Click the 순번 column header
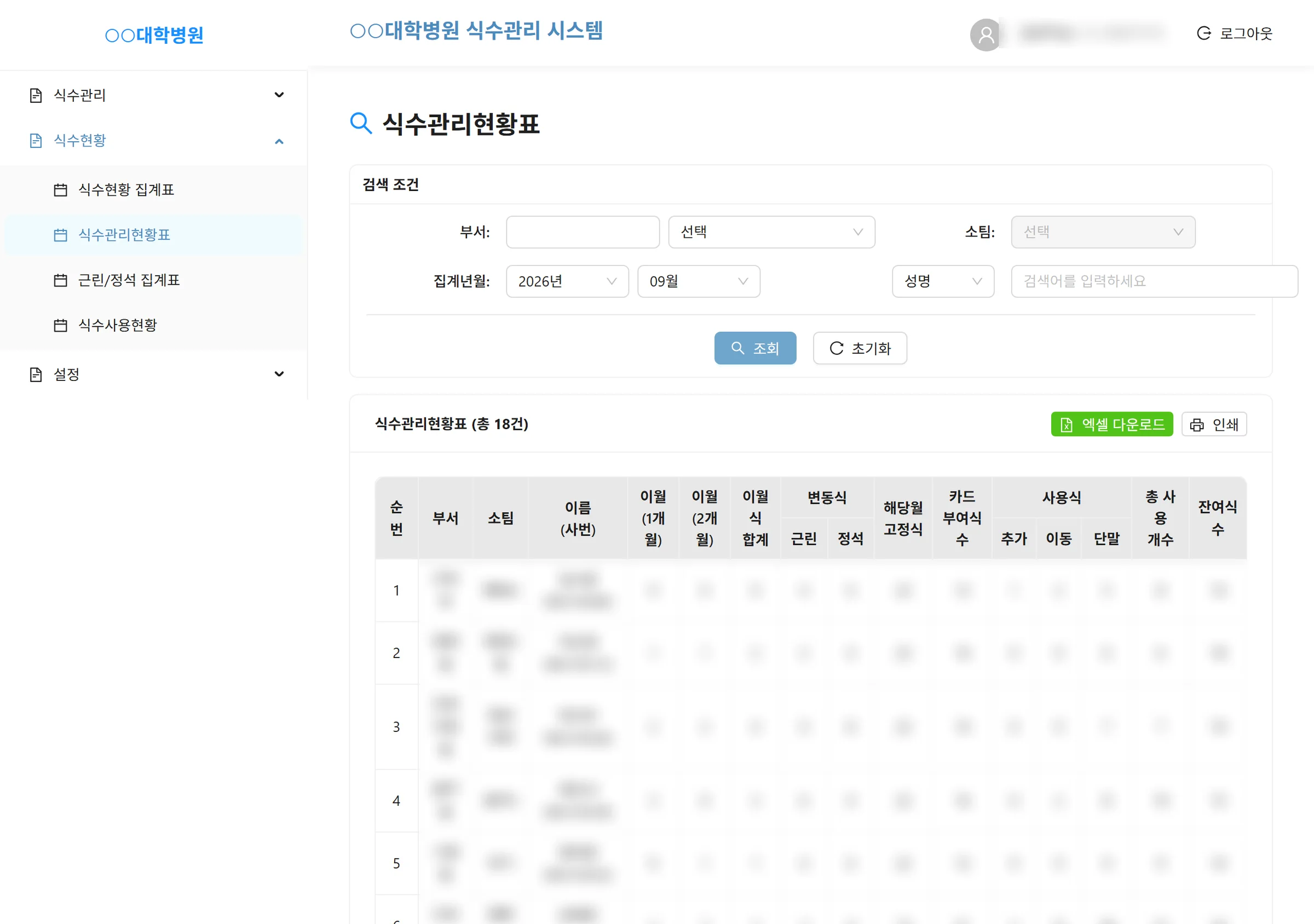This screenshot has width=1314, height=924. (x=396, y=518)
